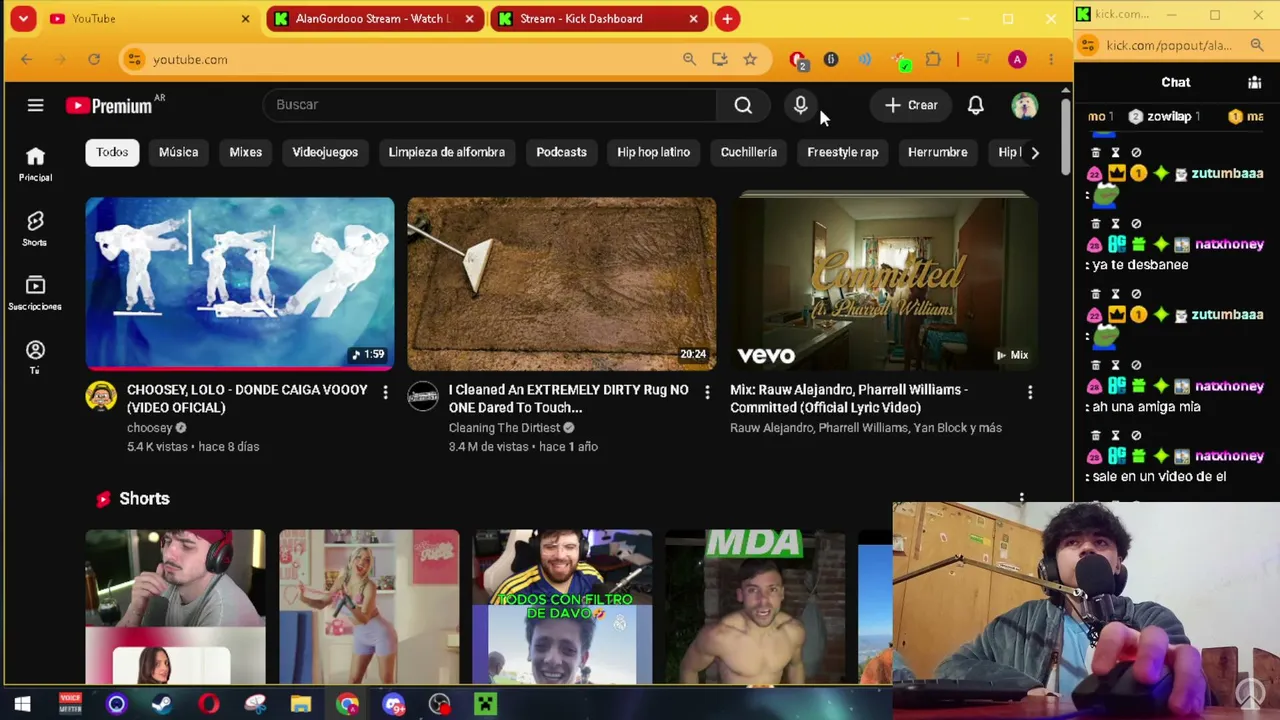1280x720 pixels.
Task: Open the red extension with badge 2
Action: click(x=798, y=60)
